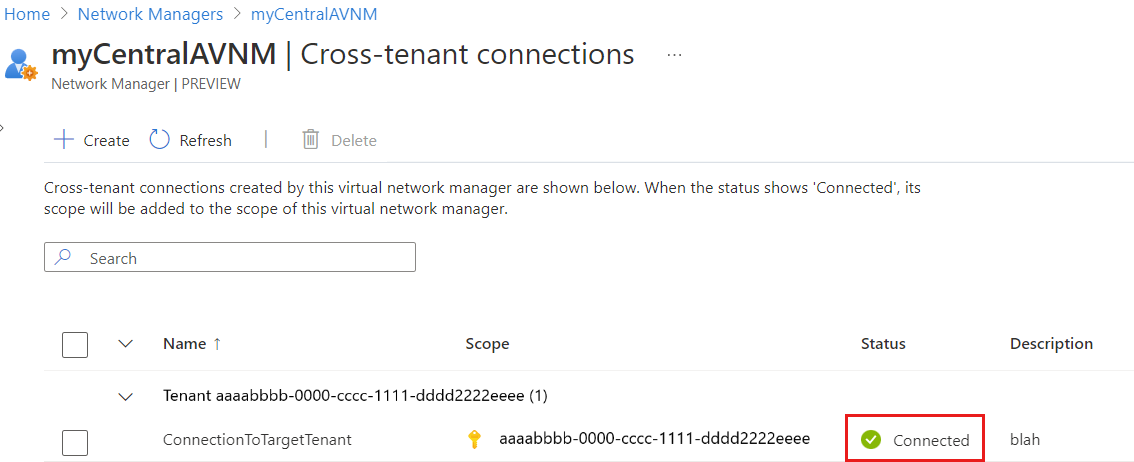Collapse all groups with header chevron
The image size is (1134, 462).
click(x=126, y=344)
